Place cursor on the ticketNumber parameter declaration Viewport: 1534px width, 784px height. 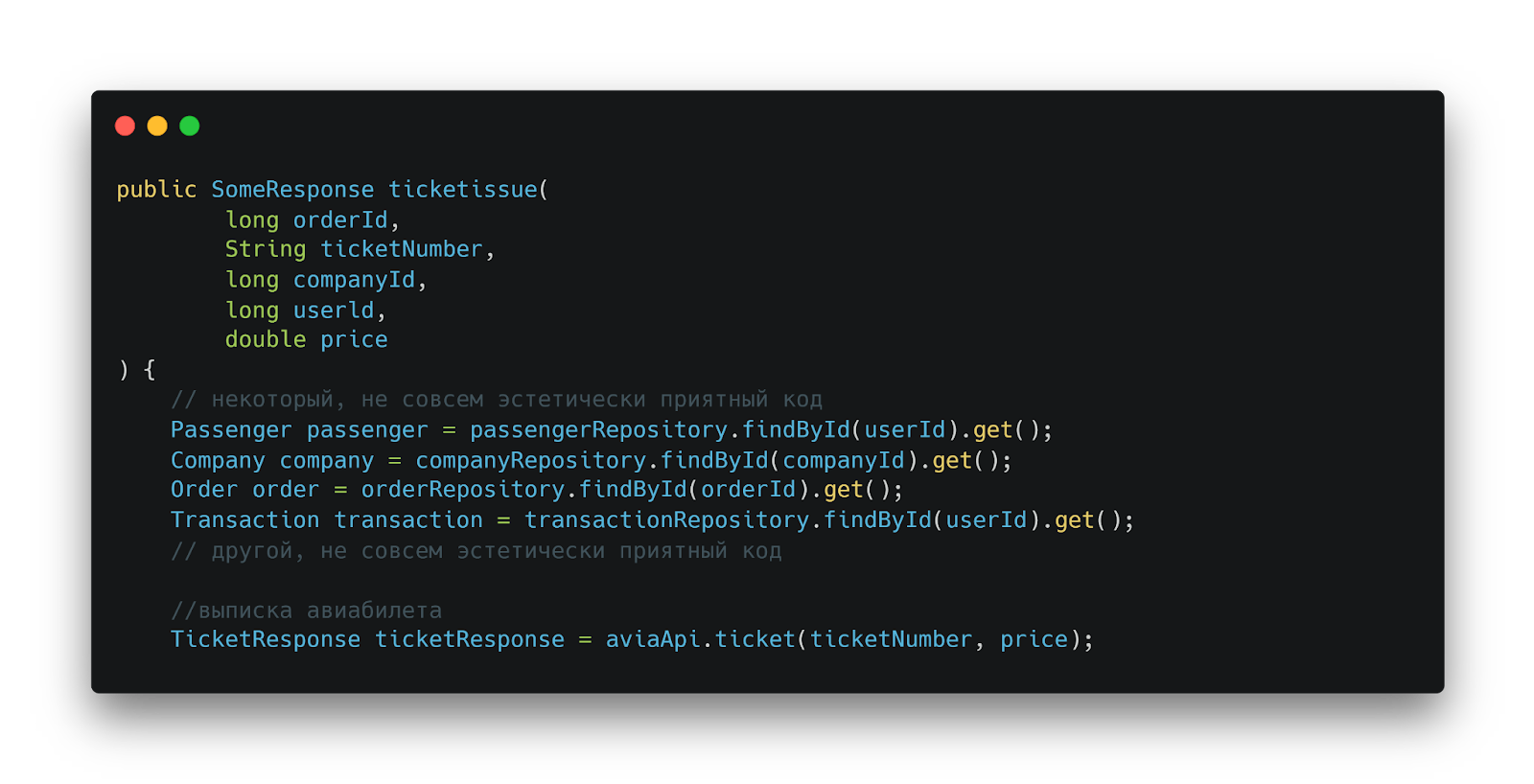click(401, 249)
